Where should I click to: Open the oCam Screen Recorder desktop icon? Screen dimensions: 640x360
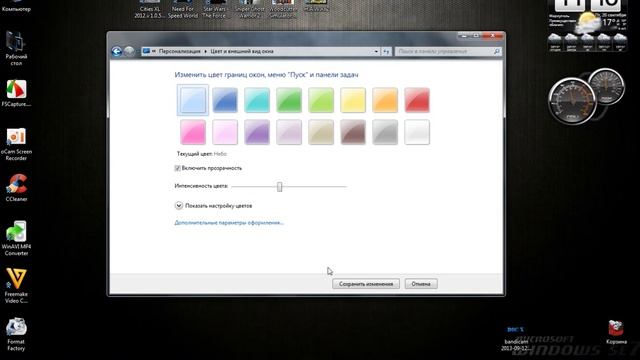[x=16, y=144]
